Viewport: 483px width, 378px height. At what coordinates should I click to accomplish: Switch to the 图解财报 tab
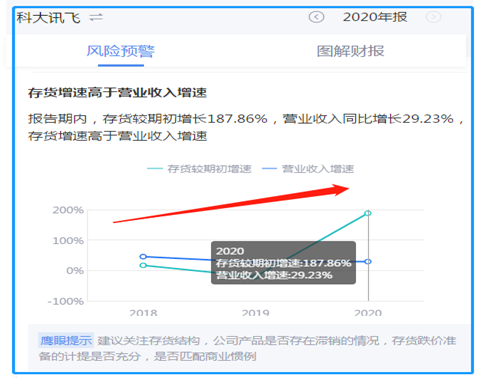[x=350, y=51]
